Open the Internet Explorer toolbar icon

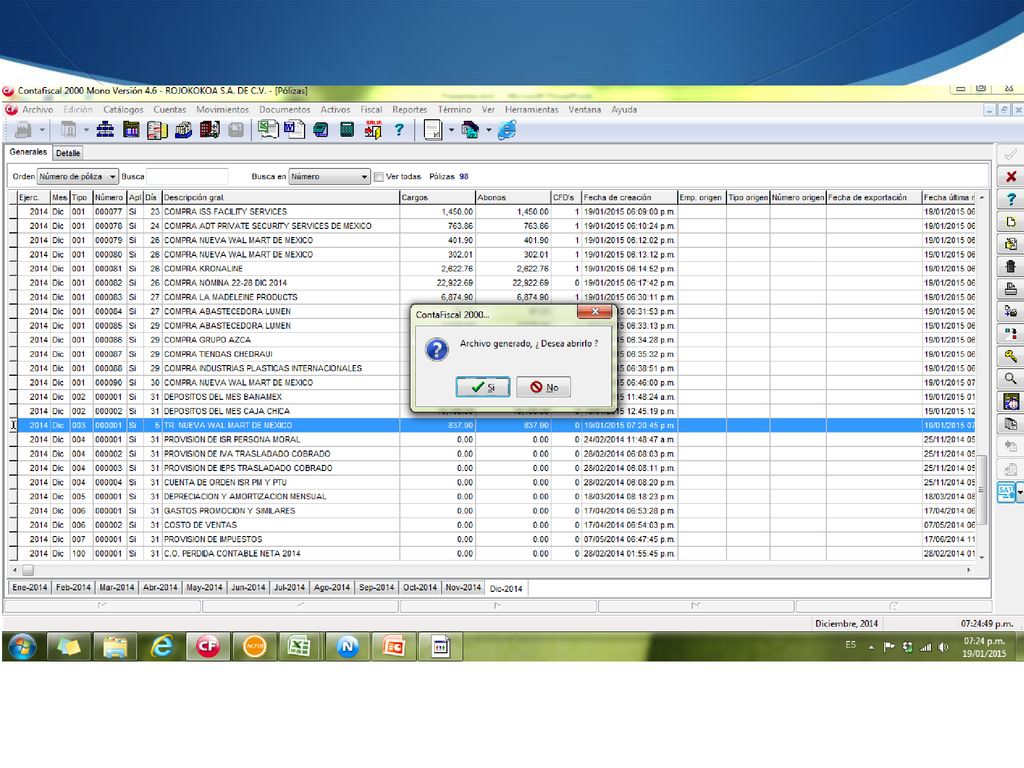coord(507,130)
